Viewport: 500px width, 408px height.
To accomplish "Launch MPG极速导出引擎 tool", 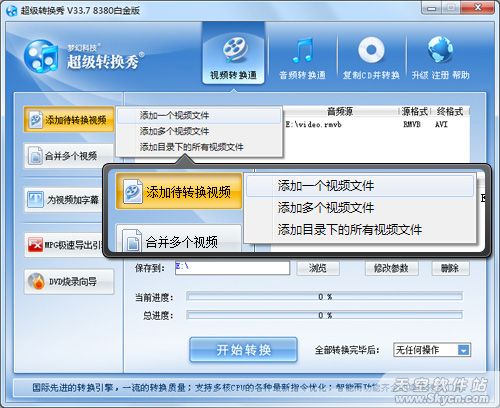I will tap(64, 245).
